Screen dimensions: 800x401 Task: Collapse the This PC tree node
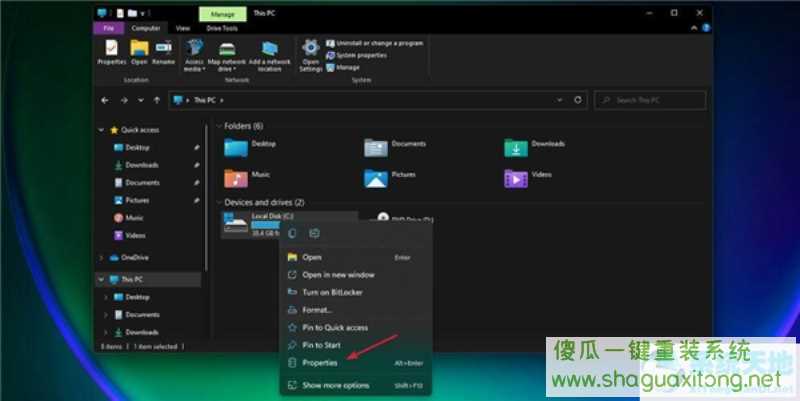(x=101, y=280)
